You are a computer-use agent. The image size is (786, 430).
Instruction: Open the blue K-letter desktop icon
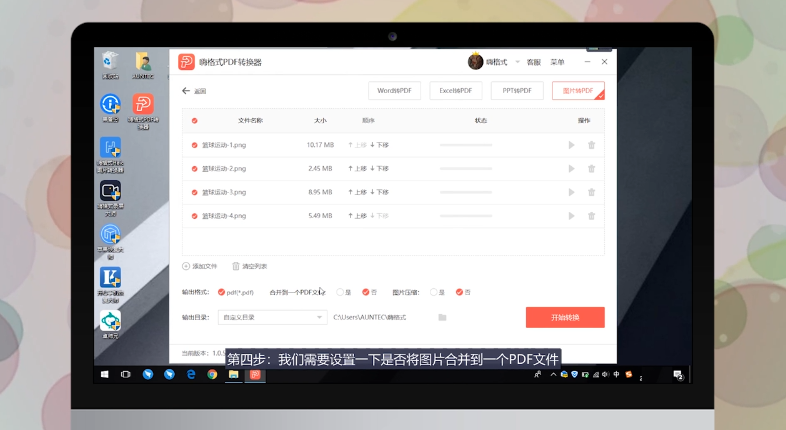click(110, 285)
